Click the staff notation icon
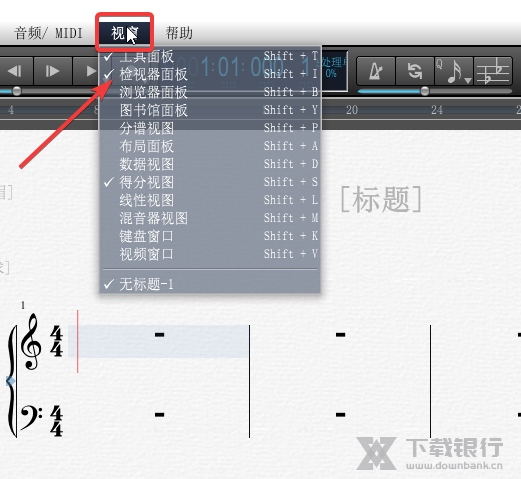 click(493, 71)
